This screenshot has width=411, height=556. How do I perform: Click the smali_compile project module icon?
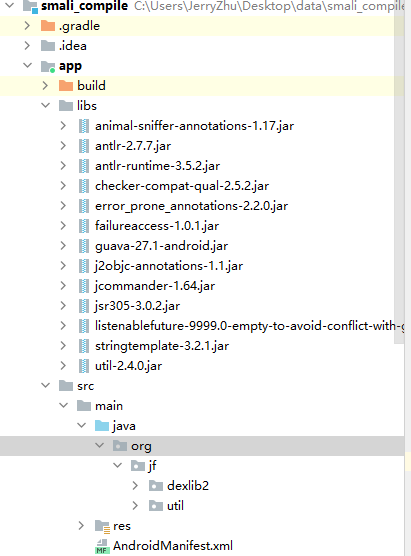click(x=30, y=7)
